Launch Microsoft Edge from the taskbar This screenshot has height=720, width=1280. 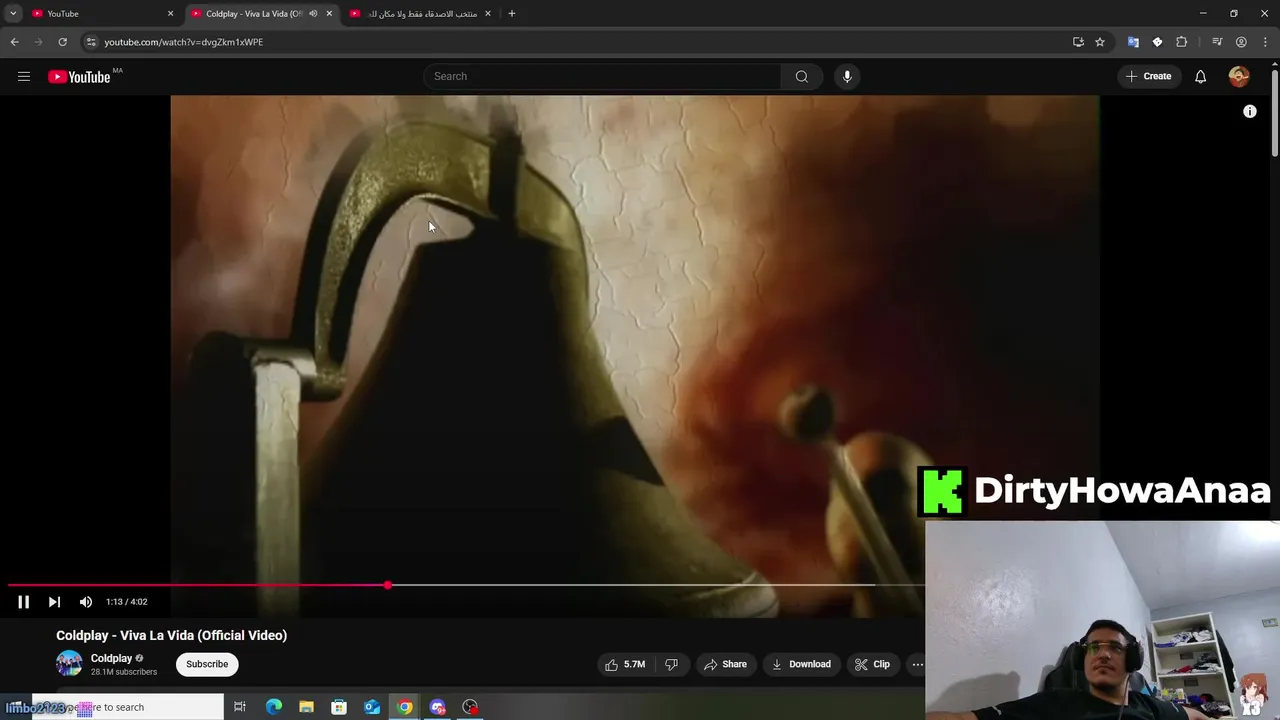click(274, 707)
